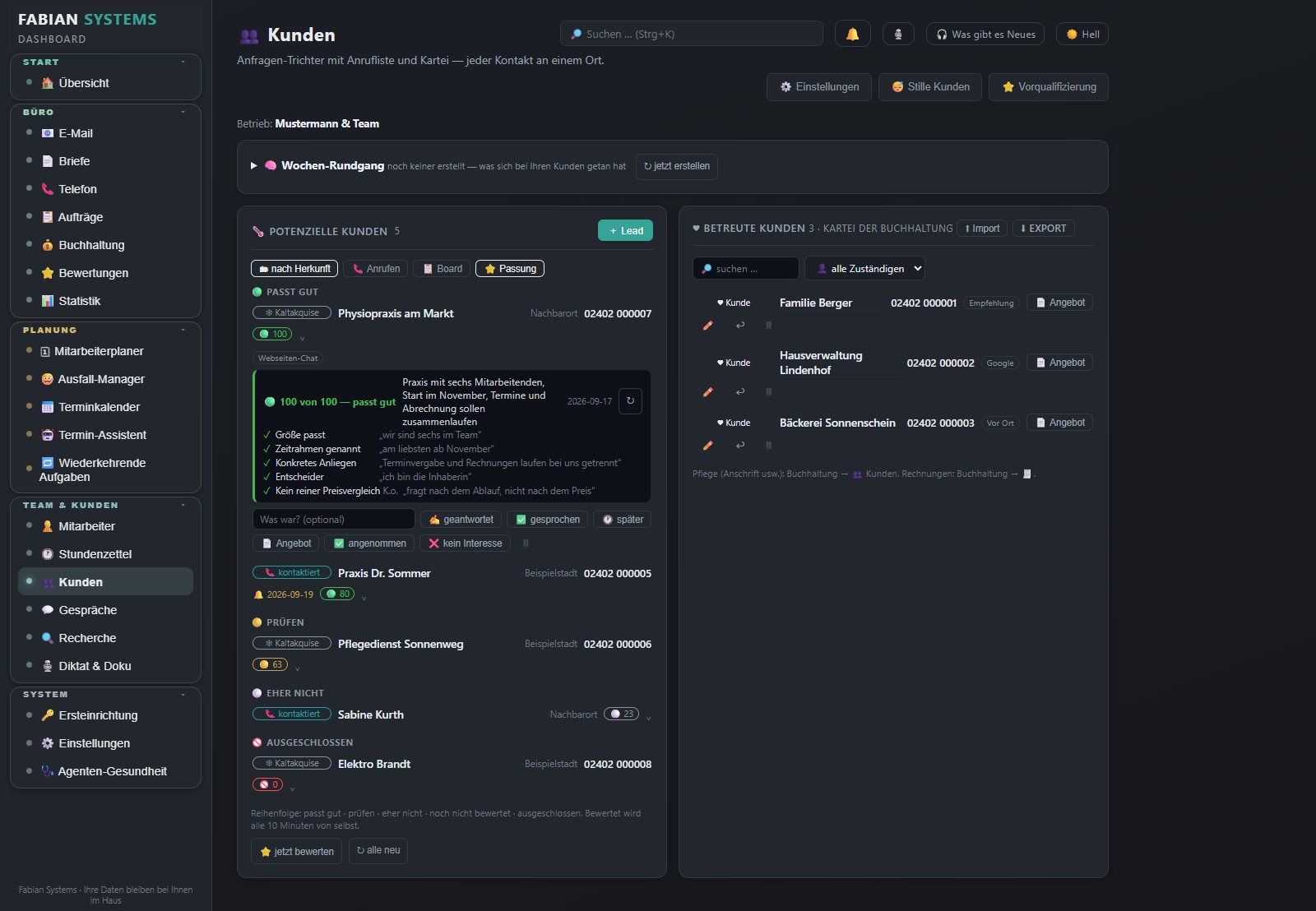Click the Vorqualifizierung button
The width and height of the screenshot is (1316, 911).
(1049, 87)
